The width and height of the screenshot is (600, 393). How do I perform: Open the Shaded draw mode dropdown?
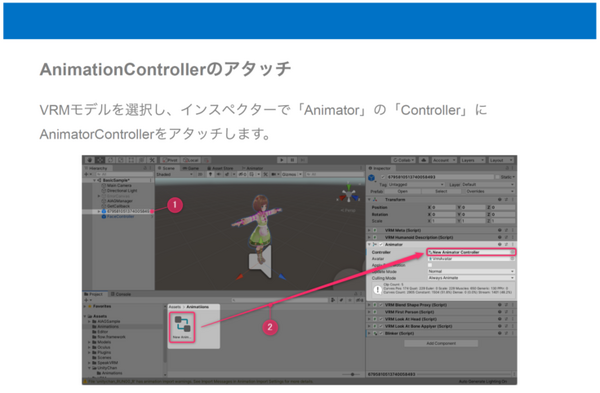[x=174, y=174]
